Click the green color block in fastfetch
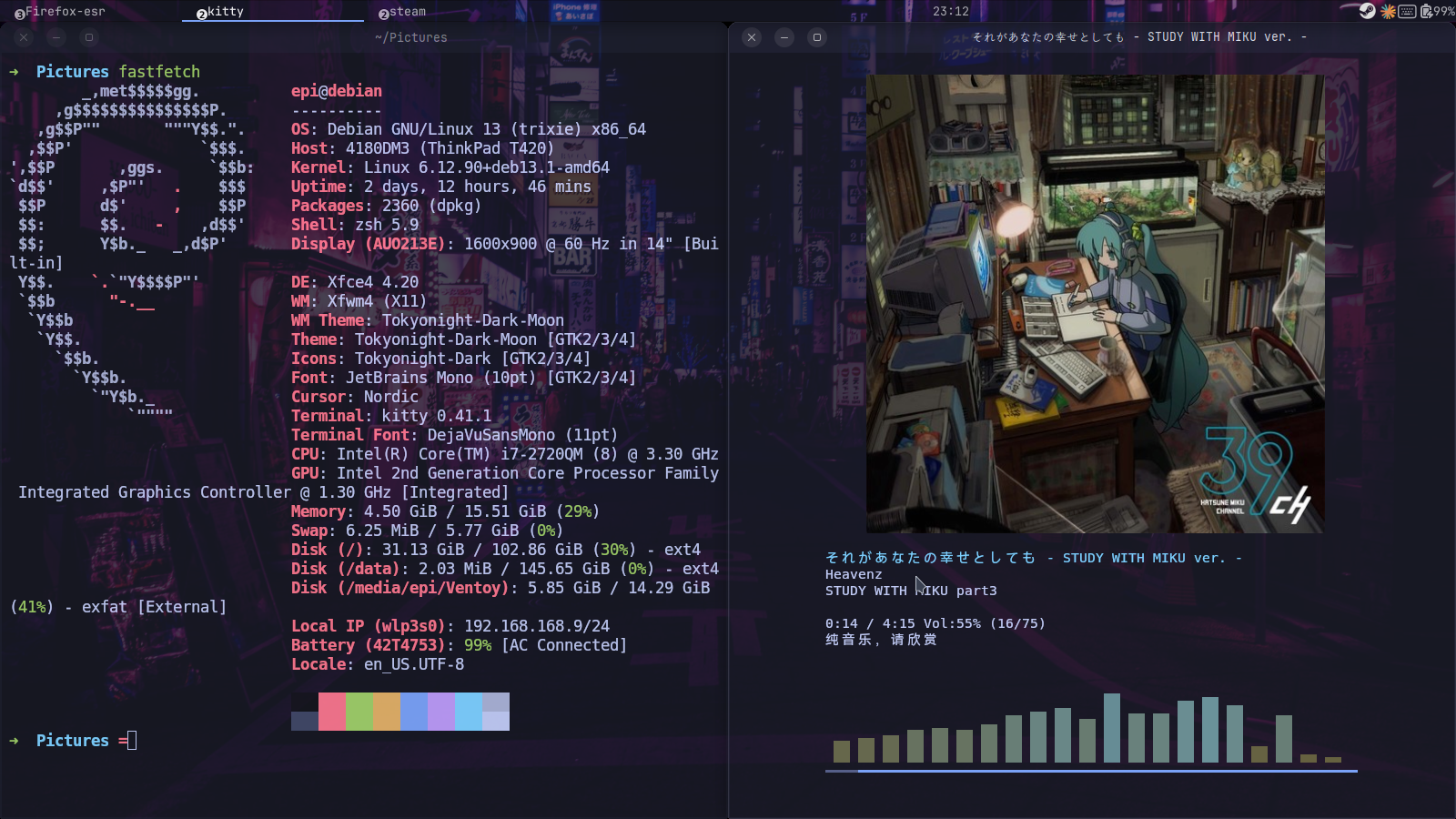1456x819 pixels. point(359,712)
